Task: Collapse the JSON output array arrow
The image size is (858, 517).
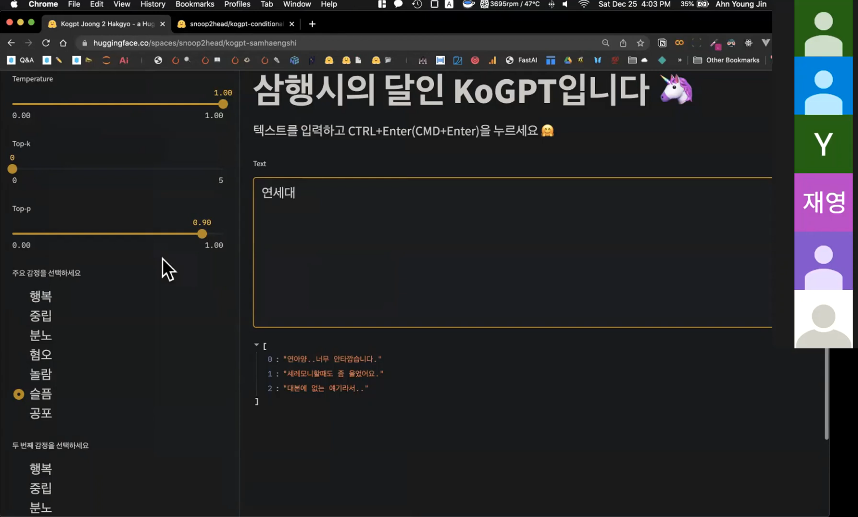Action: coord(256,345)
